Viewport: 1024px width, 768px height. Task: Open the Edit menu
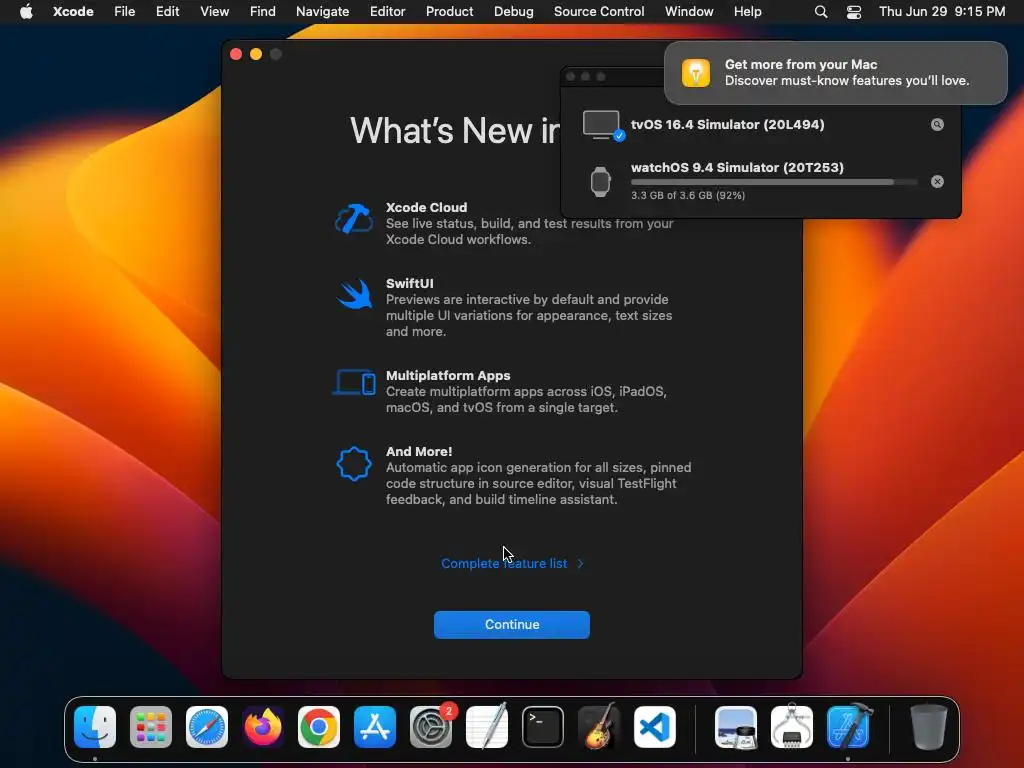[x=167, y=11]
